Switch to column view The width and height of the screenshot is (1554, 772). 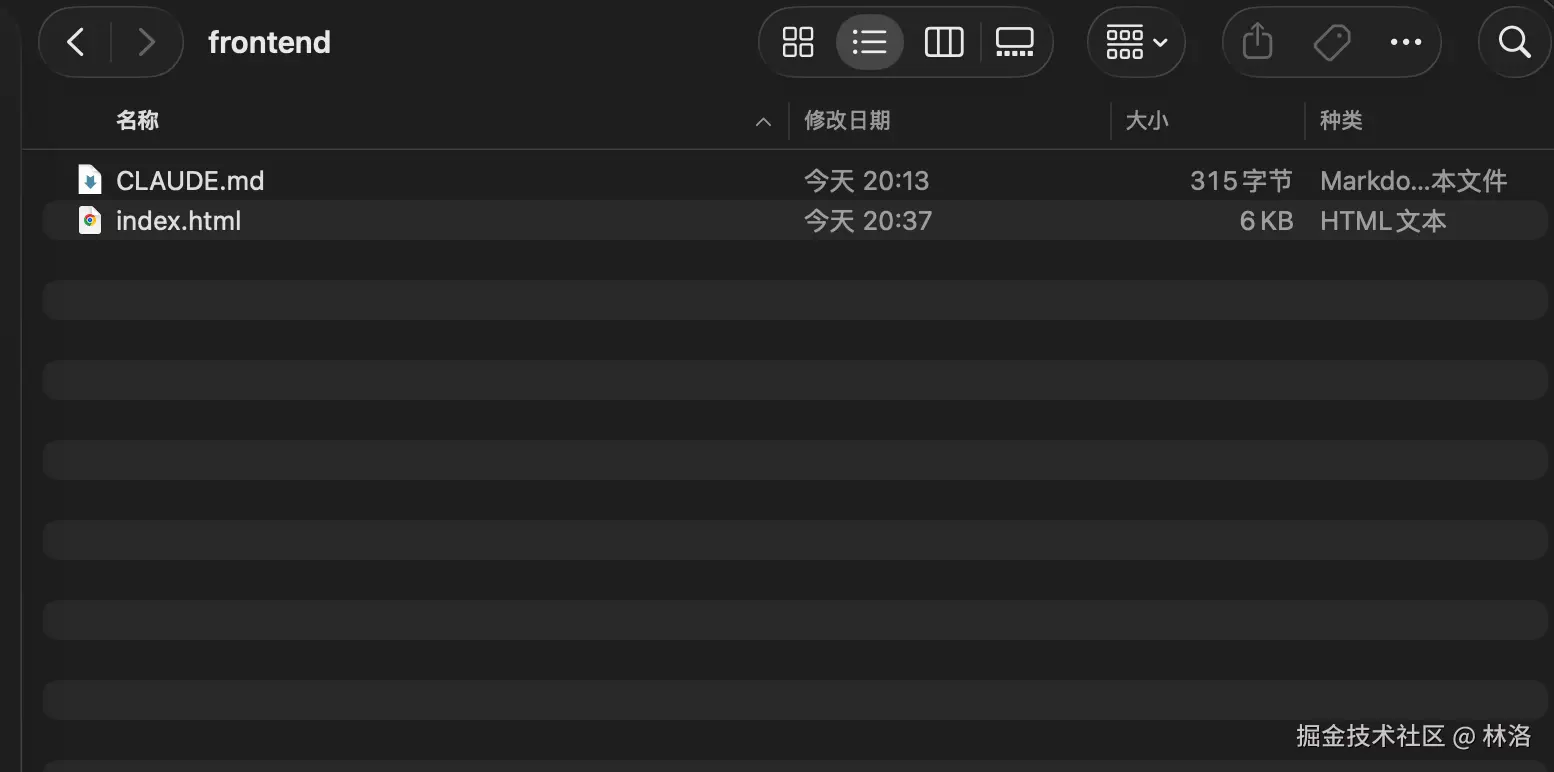click(943, 42)
